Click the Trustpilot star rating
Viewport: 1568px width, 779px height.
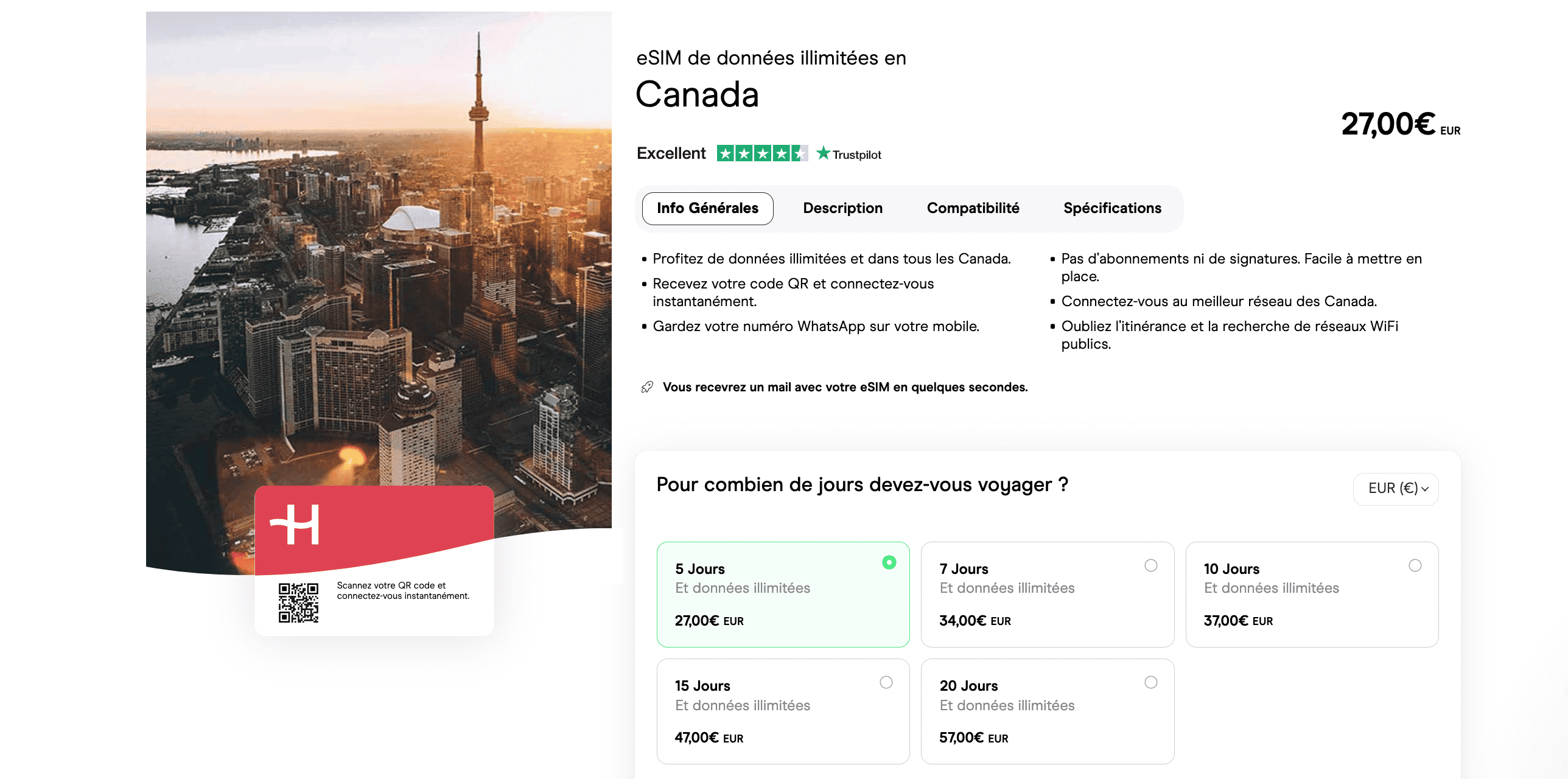click(x=762, y=153)
